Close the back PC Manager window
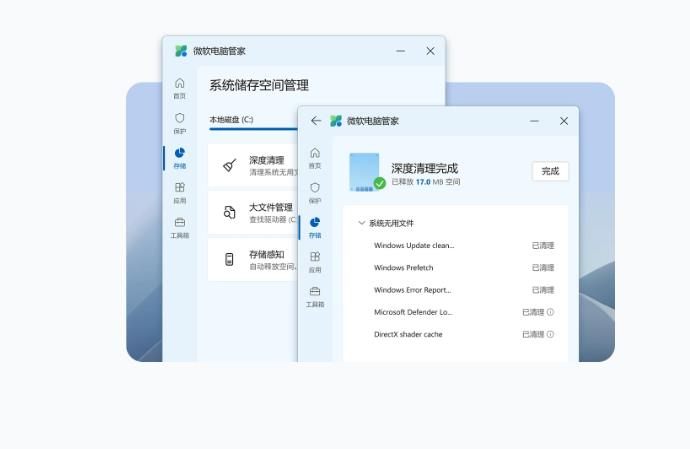 coord(430,51)
